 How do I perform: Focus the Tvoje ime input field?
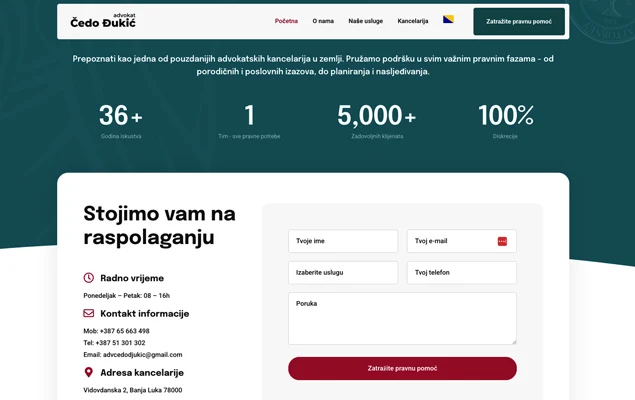point(343,241)
